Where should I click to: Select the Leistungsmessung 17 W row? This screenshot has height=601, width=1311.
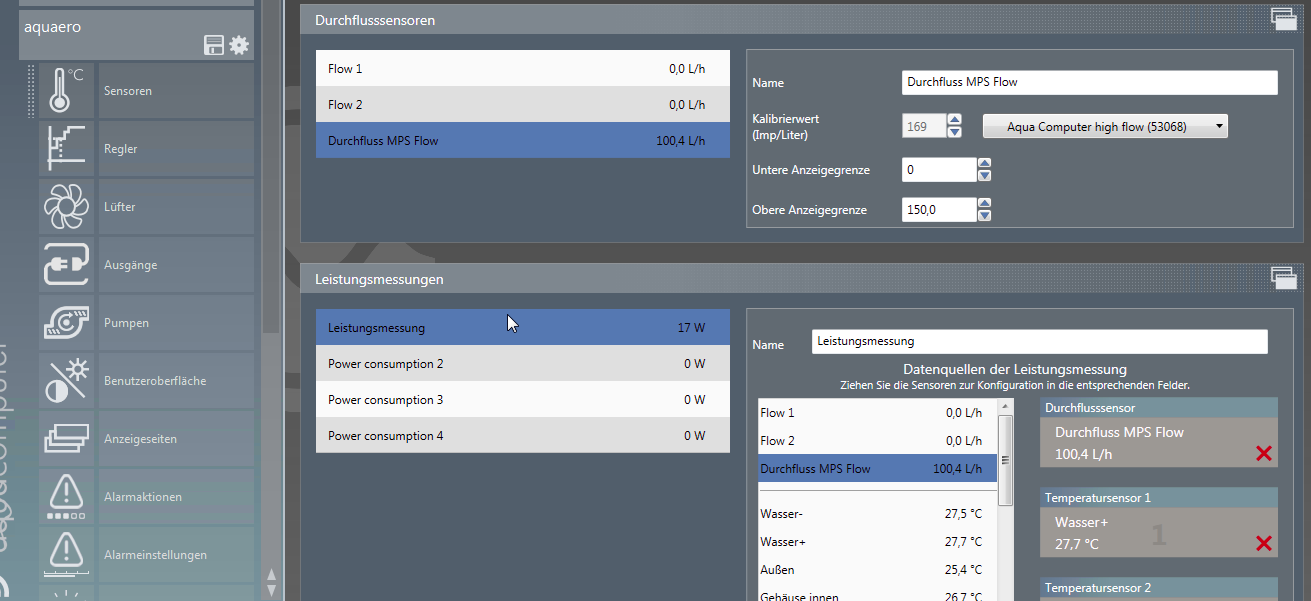[523, 327]
